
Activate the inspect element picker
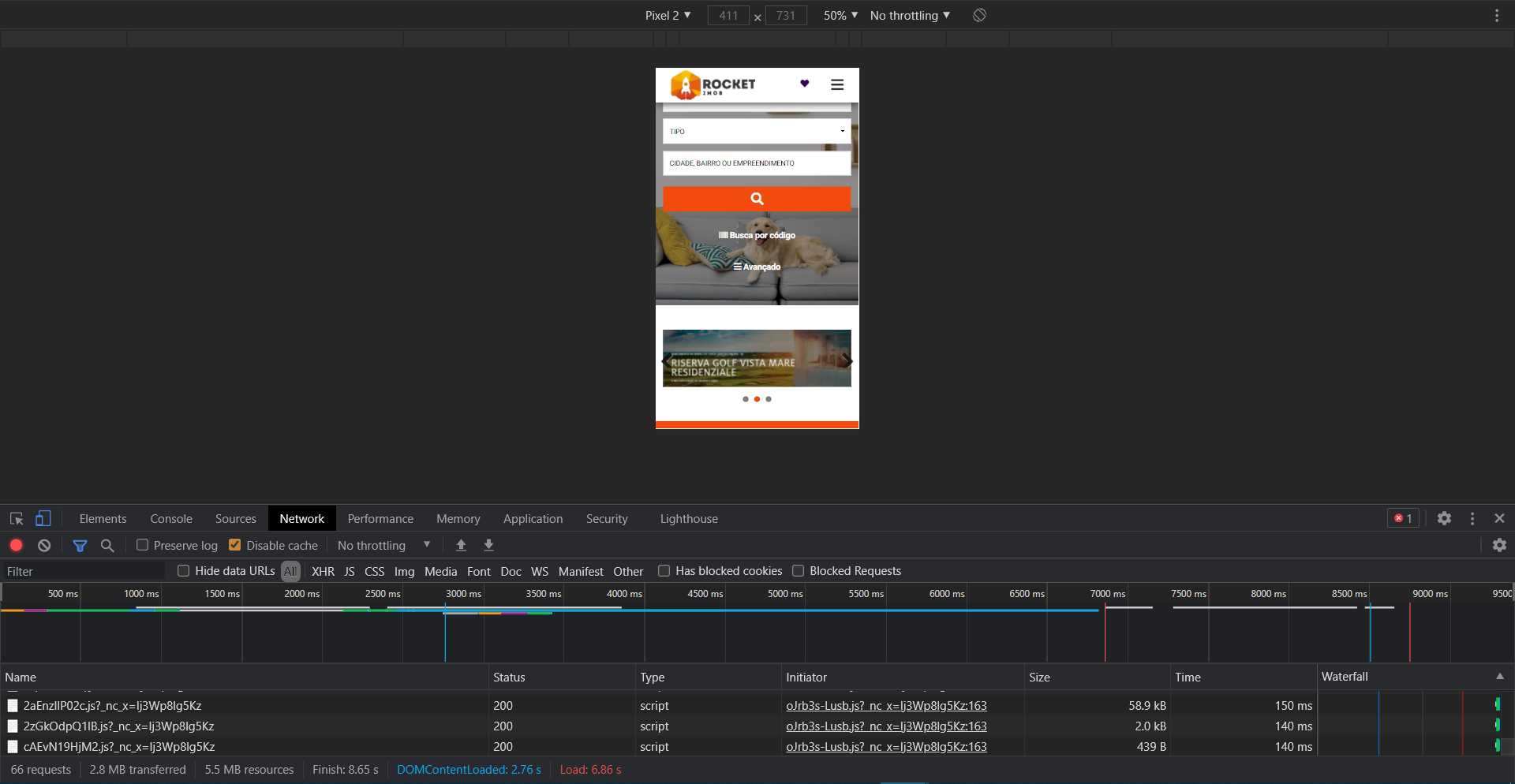16,518
